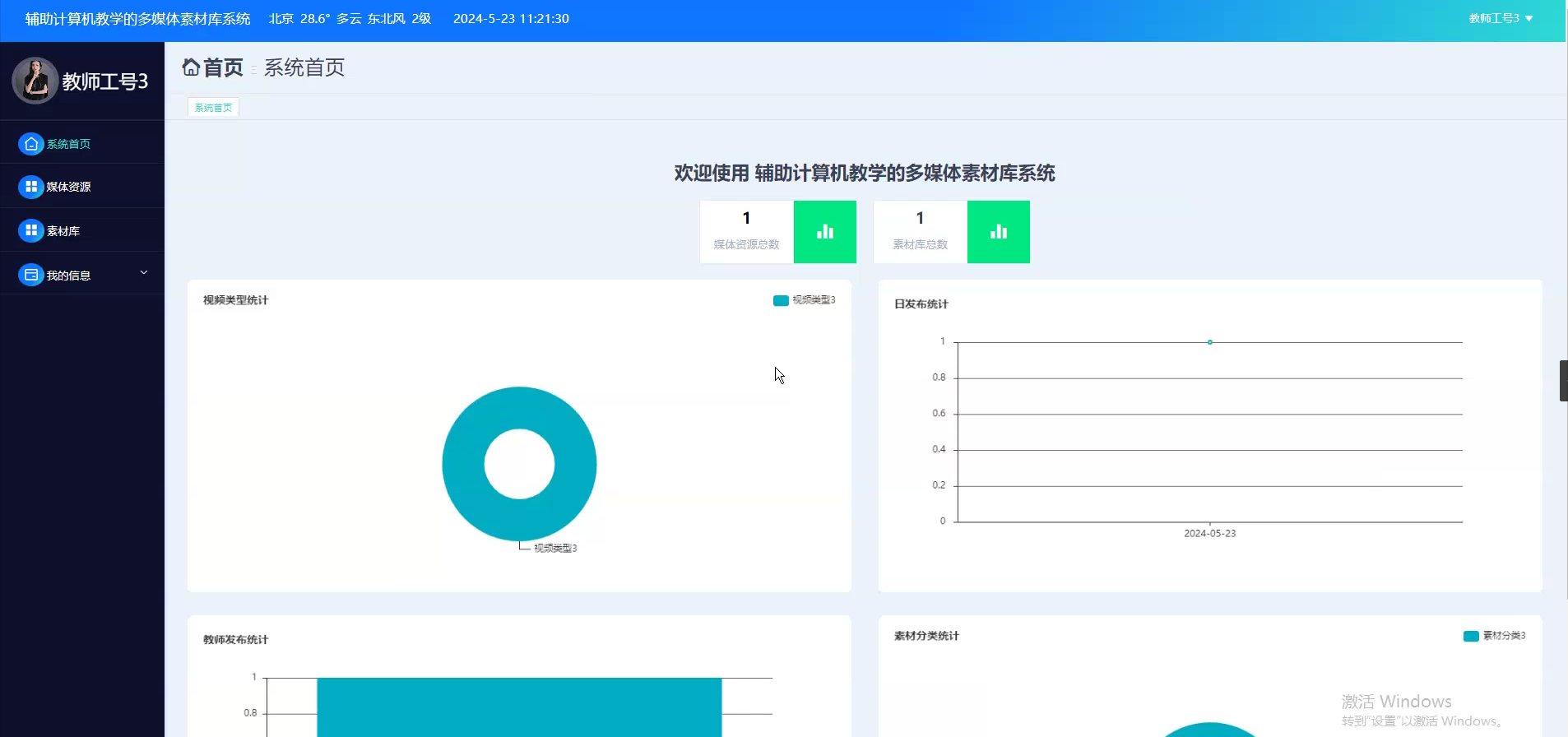Click the 视频类型3 label below donut
The width and height of the screenshot is (1568, 737).
point(555,548)
